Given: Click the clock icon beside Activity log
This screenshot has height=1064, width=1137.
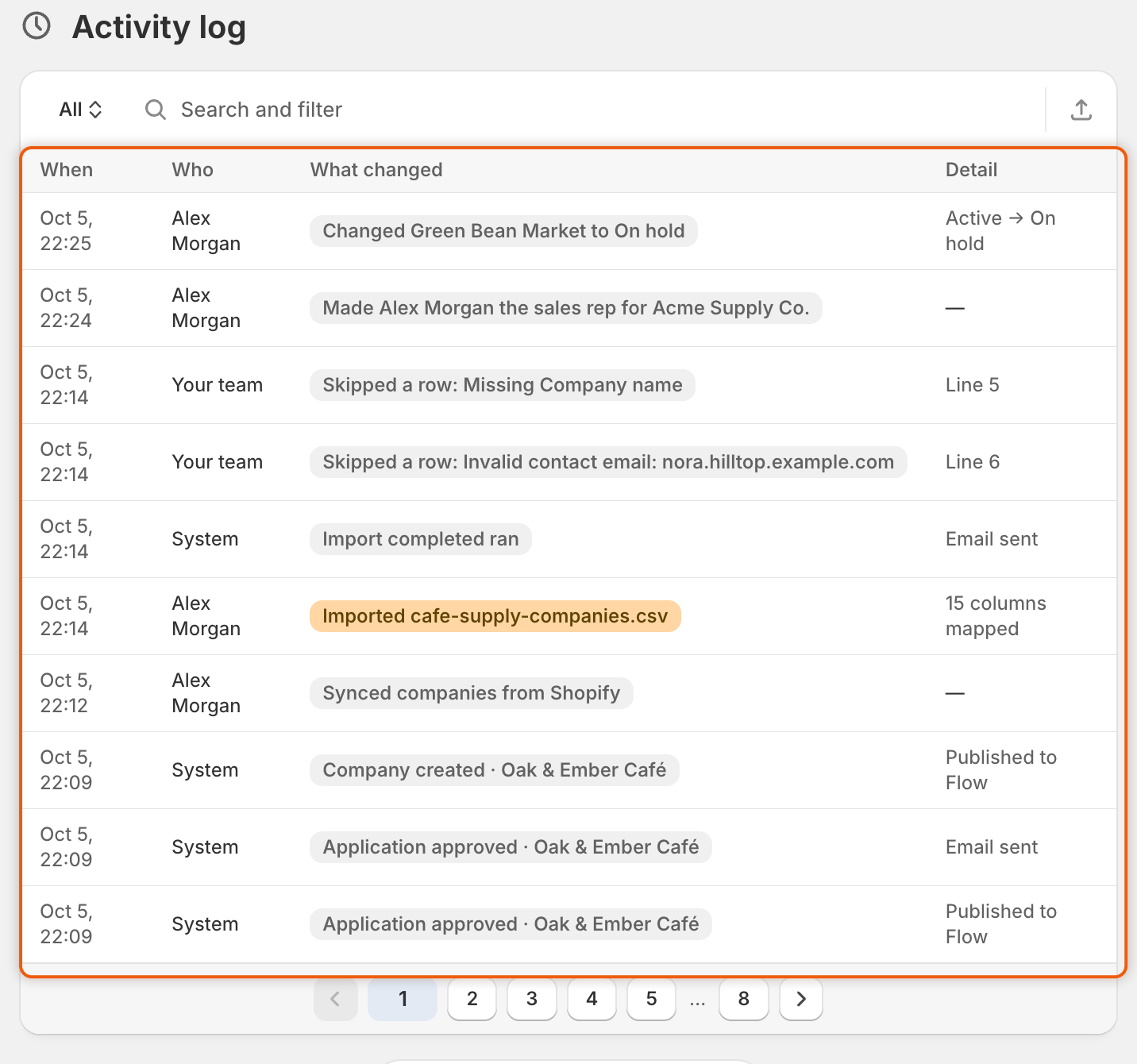Looking at the screenshot, I should click(x=37, y=26).
